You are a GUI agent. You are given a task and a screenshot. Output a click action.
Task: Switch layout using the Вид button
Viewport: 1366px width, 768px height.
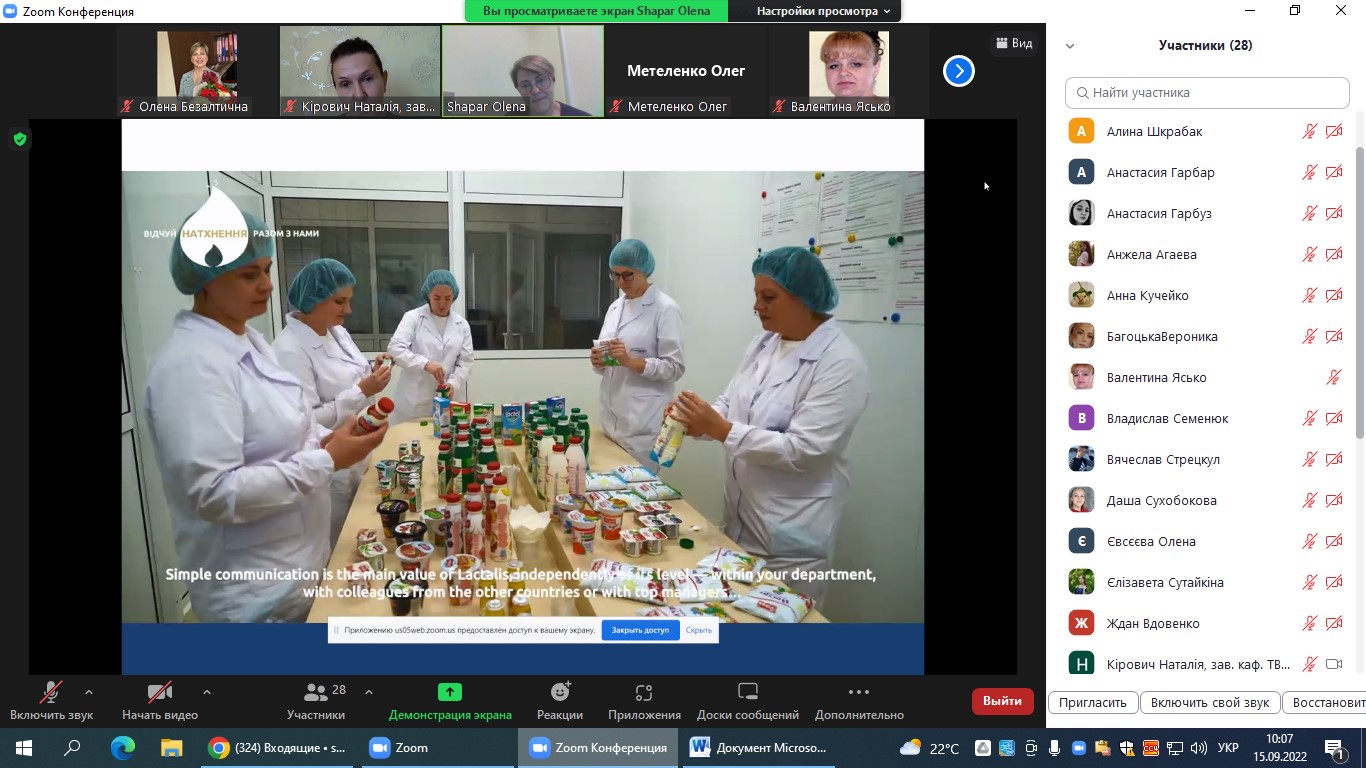click(x=1014, y=43)
